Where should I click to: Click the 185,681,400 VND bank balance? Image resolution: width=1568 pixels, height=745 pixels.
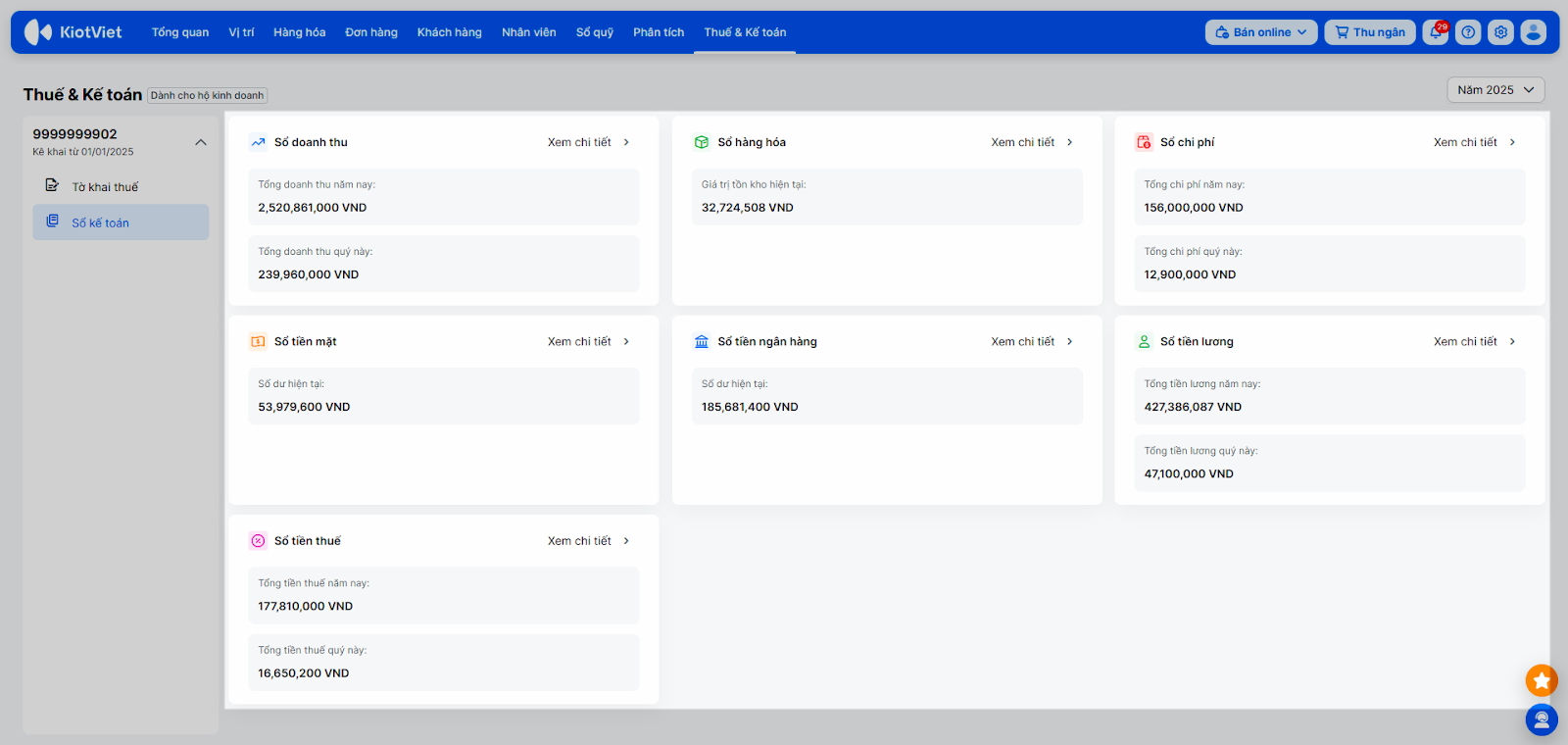tap(750, 407)
